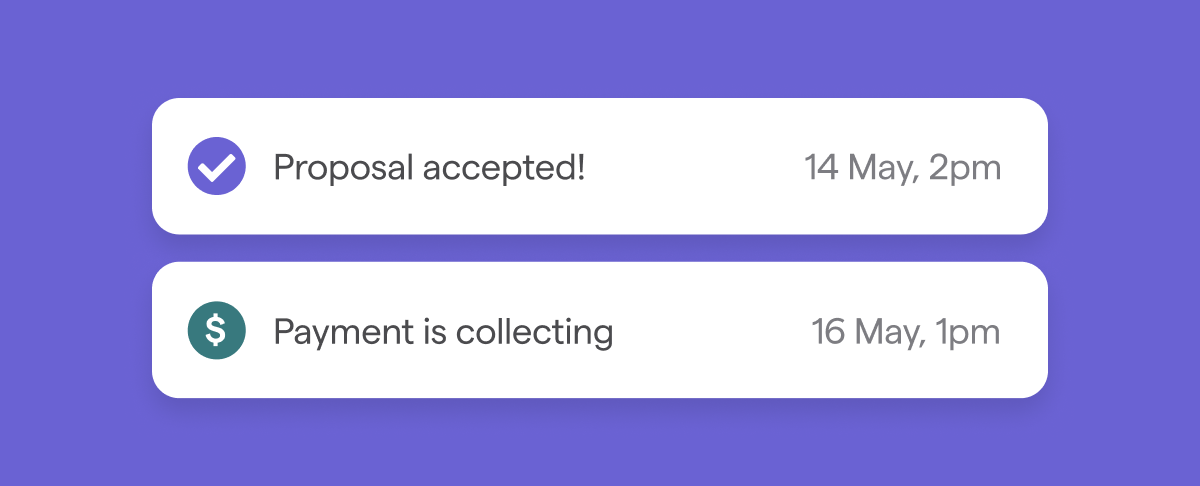Select the bottom notification's date label

pos(906,331)
